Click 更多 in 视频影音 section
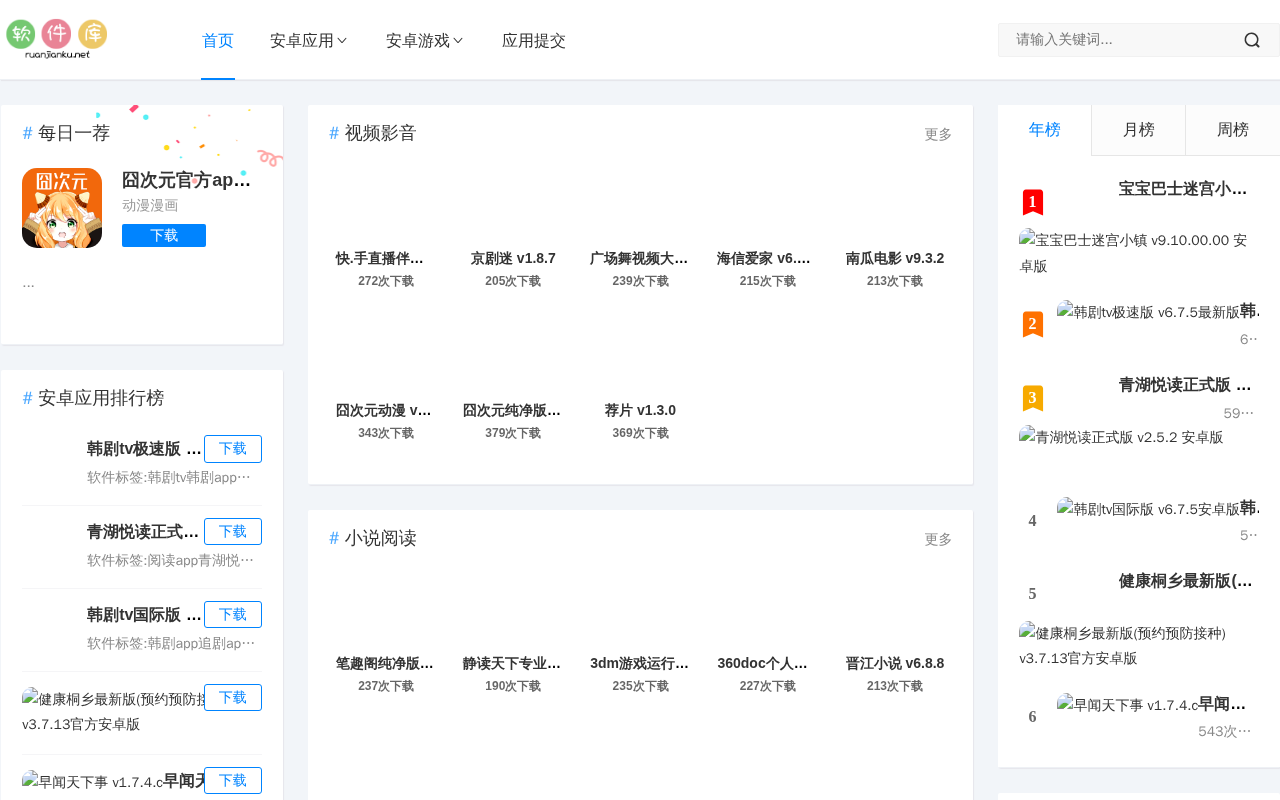 point(938,134)
